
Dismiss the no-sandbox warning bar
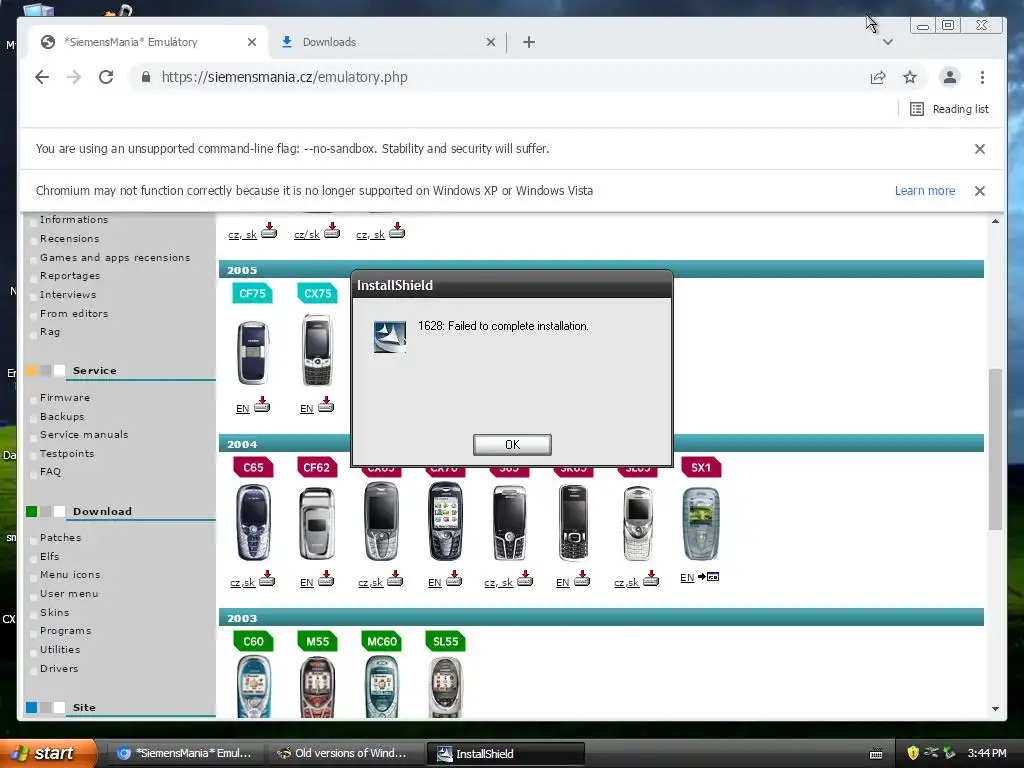[x=980, y=149]
